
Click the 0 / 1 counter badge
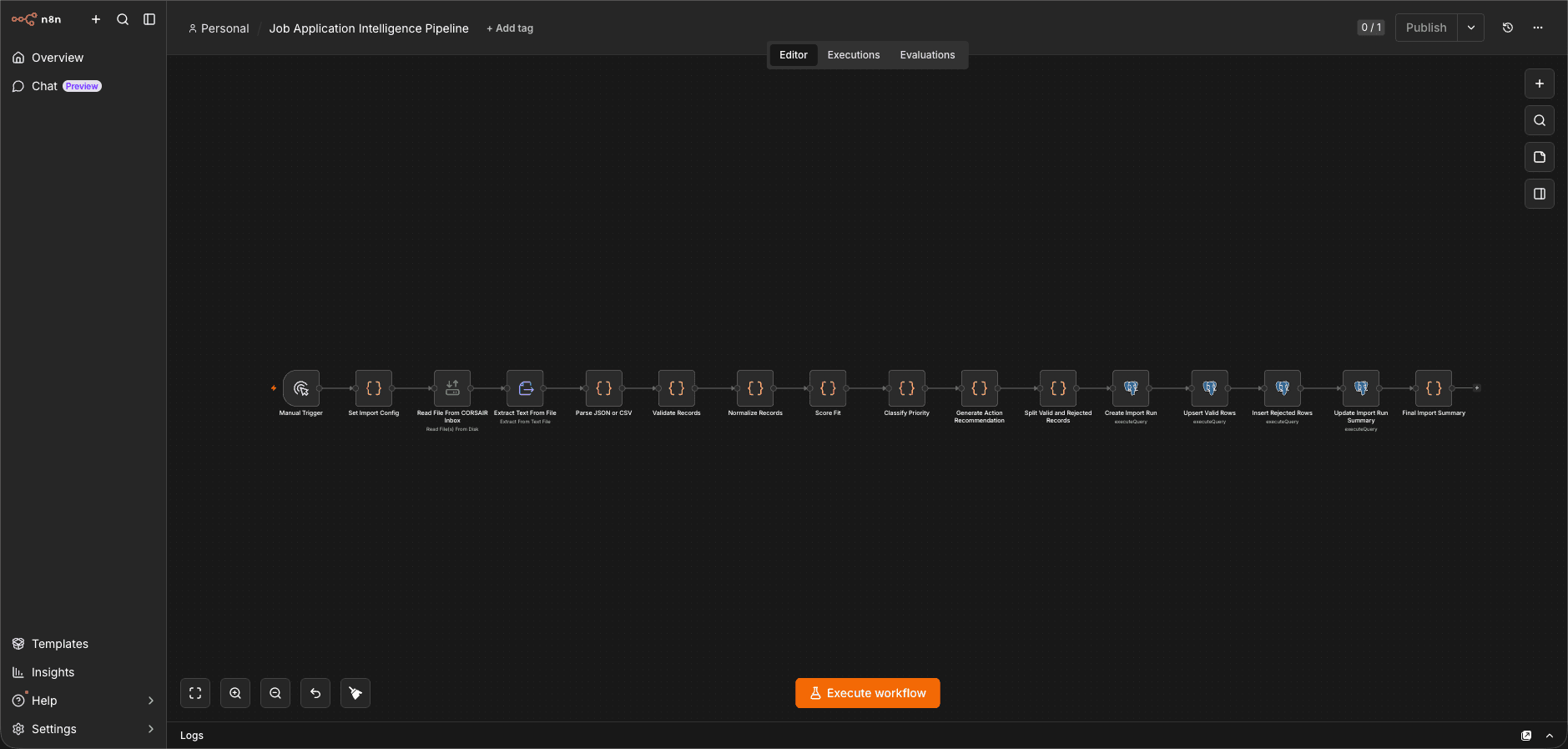click(x=1371, y=28)
